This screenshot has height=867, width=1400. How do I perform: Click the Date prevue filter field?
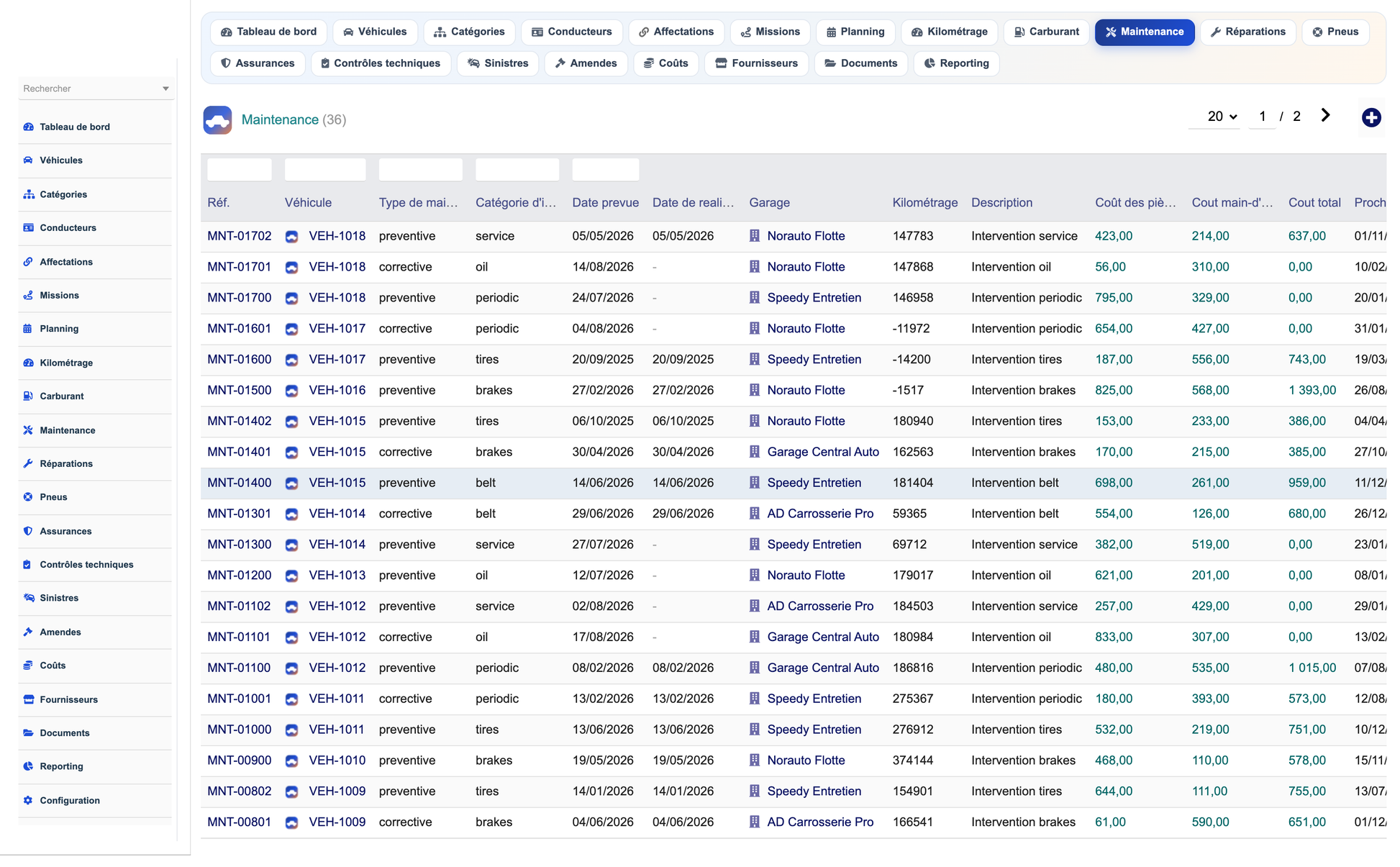click(x=605, y=170)
